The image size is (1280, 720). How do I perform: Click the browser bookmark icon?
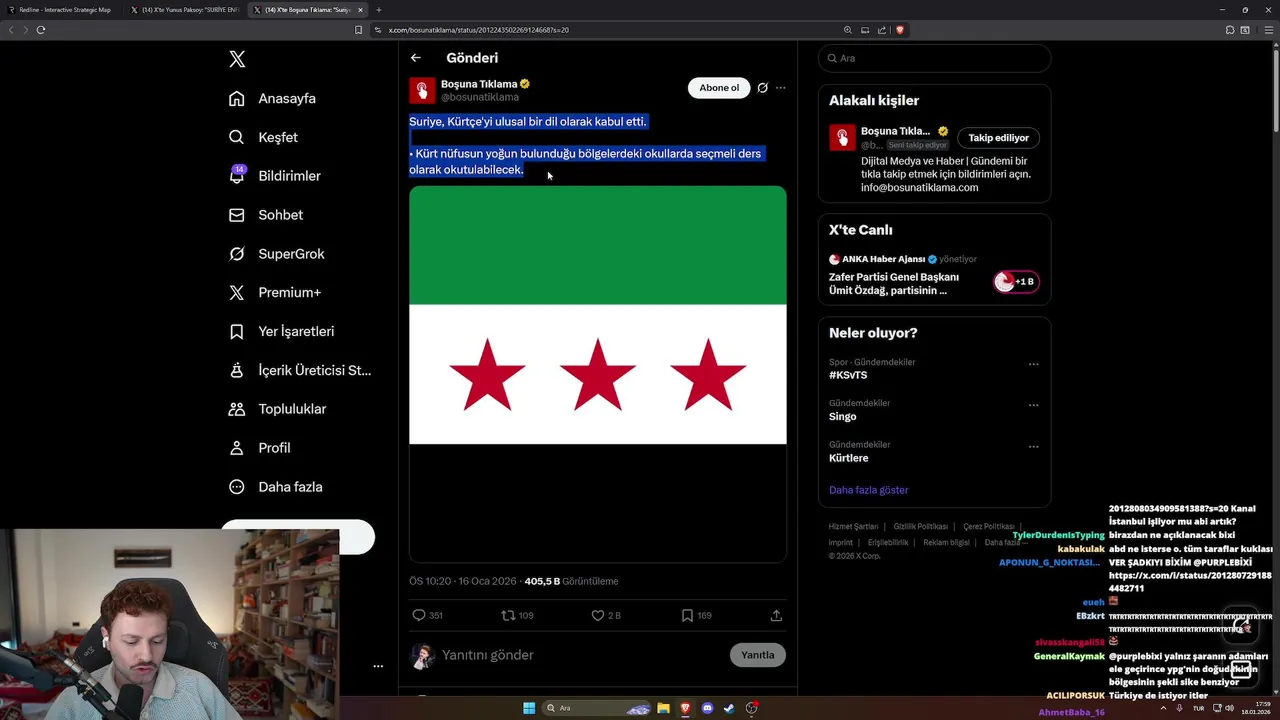[359, 30]
